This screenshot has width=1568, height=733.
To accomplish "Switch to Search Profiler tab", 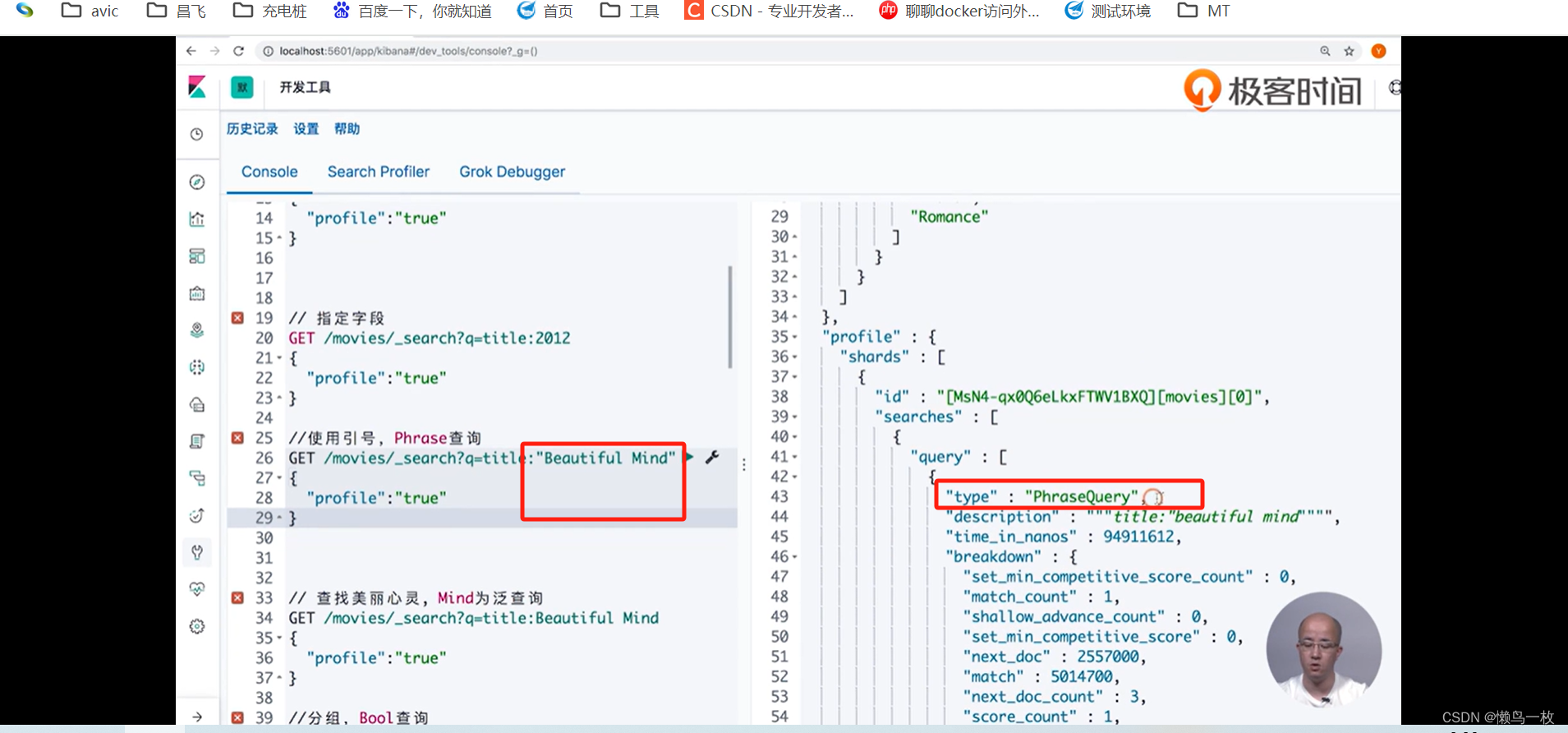I will pos(379,172).
